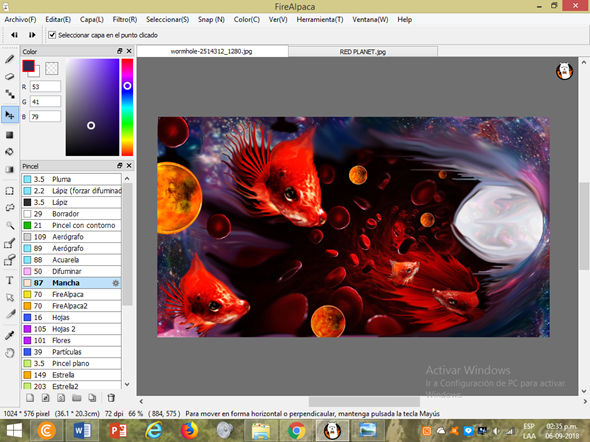Click the R value input field
This screenshot has height=442, width=590.
coord(45,87)
